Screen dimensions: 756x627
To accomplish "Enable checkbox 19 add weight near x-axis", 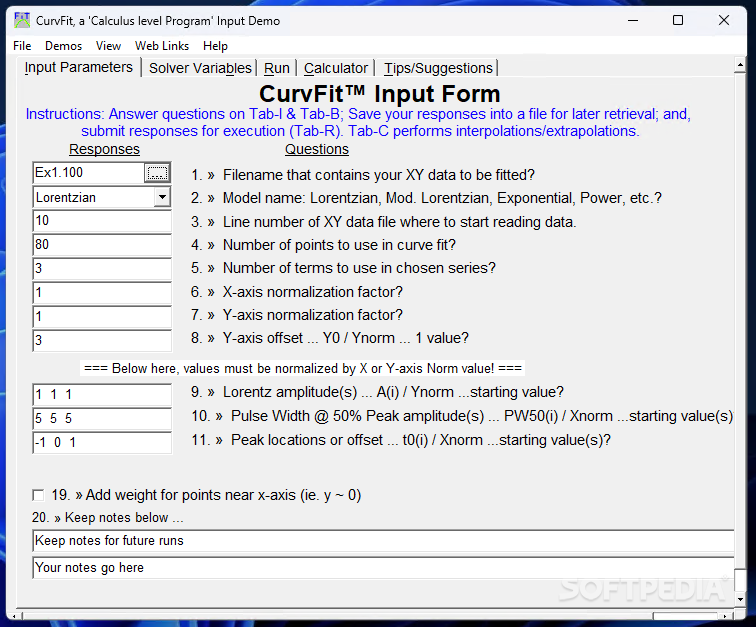I will click(x=38, y=495).
